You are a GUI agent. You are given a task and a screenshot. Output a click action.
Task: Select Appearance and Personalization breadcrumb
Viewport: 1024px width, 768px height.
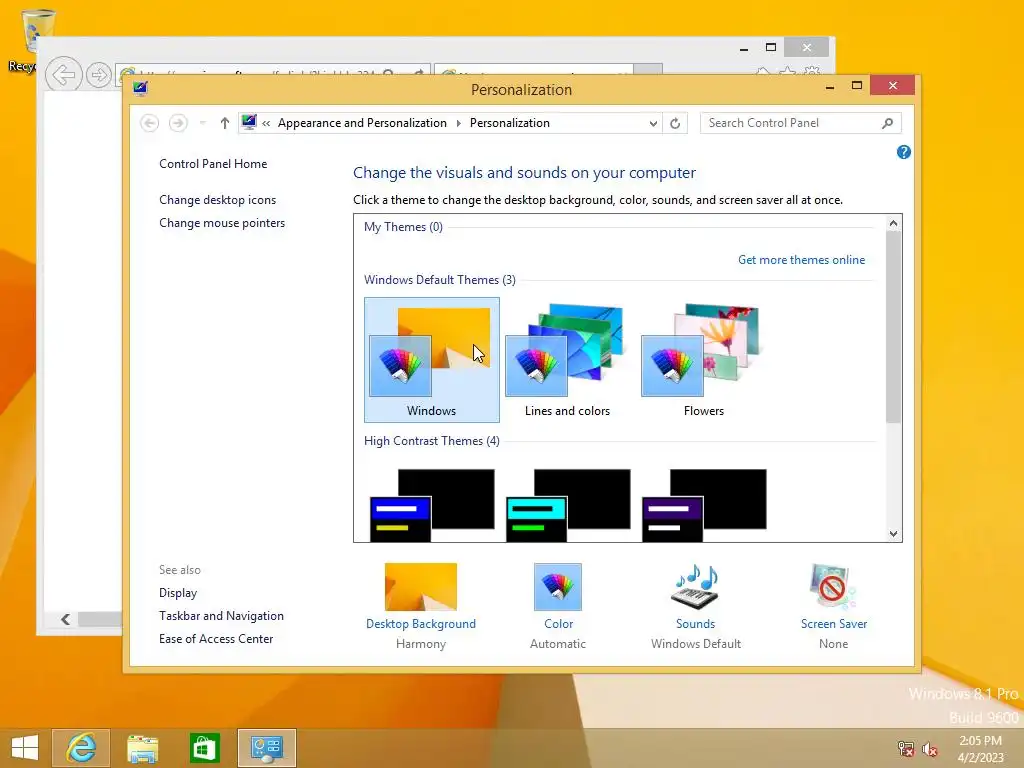362,123
